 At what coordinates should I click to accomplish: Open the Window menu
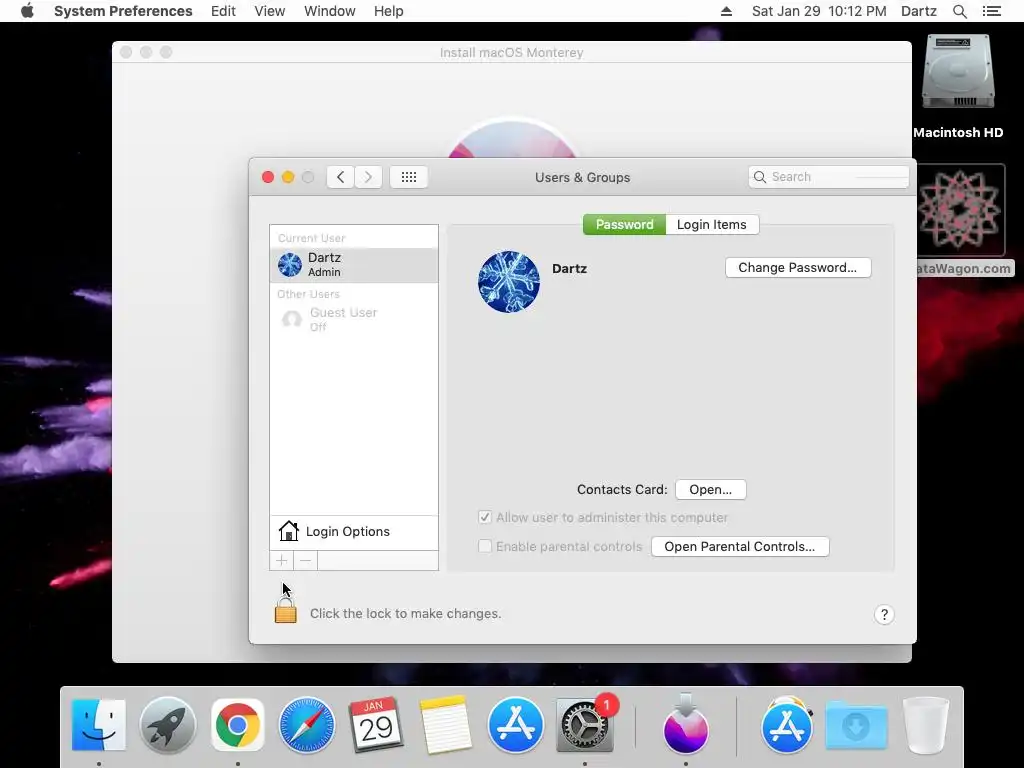[x=330, y=11]
